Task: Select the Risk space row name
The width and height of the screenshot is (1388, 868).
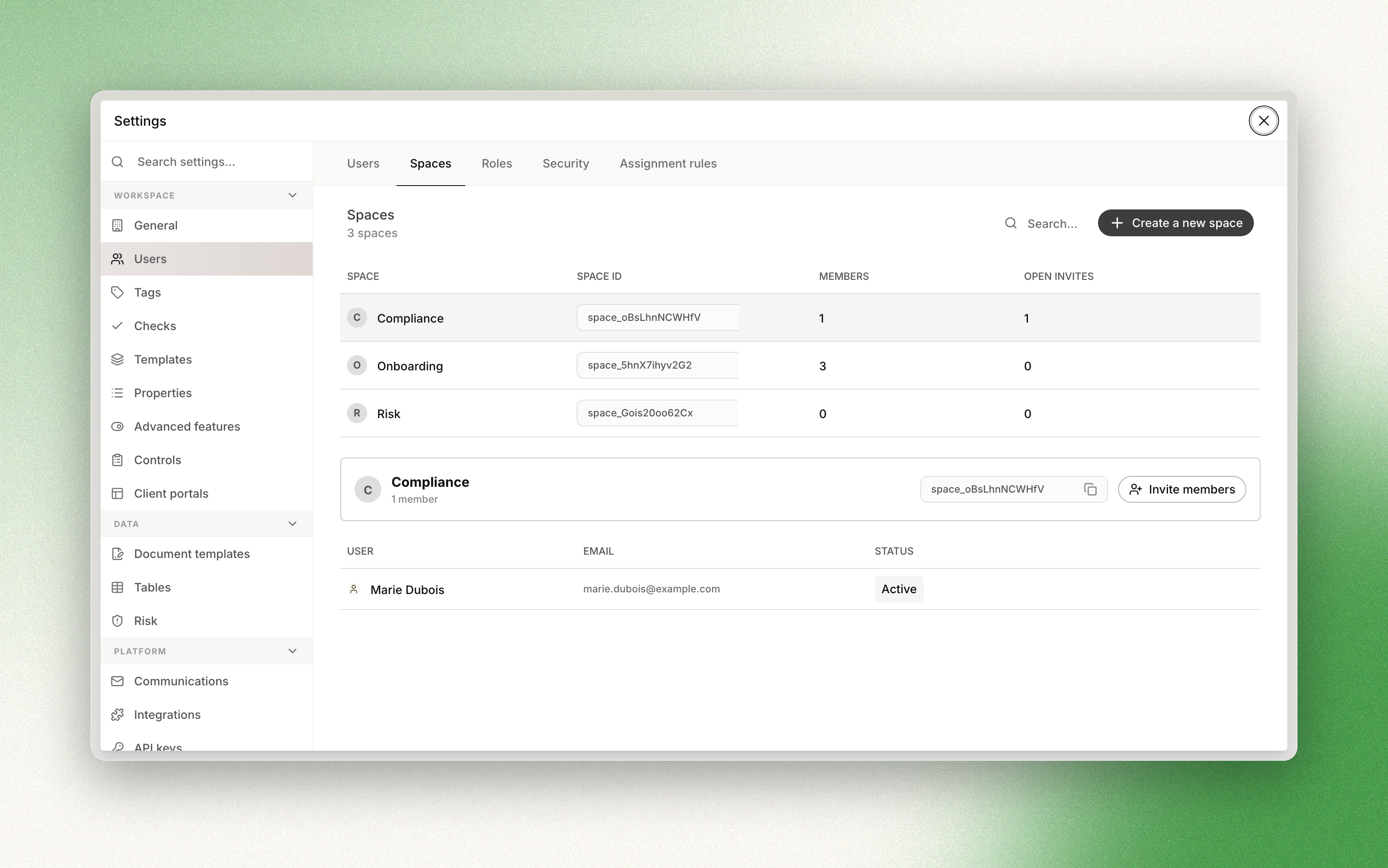Action: [x=389, y=414]
